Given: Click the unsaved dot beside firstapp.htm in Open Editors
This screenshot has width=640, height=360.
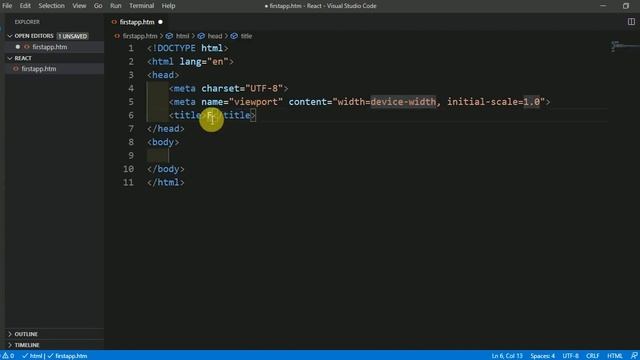Looking at the screenshot, I should 18,47.
